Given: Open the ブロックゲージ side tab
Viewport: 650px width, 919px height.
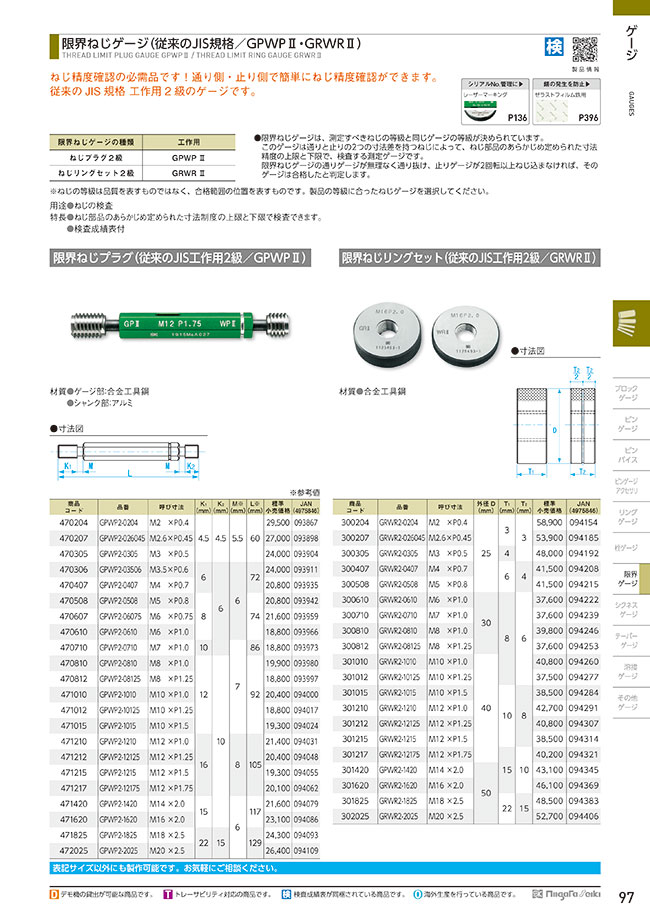Looking at the screenshot, I should tap(625, 392).
